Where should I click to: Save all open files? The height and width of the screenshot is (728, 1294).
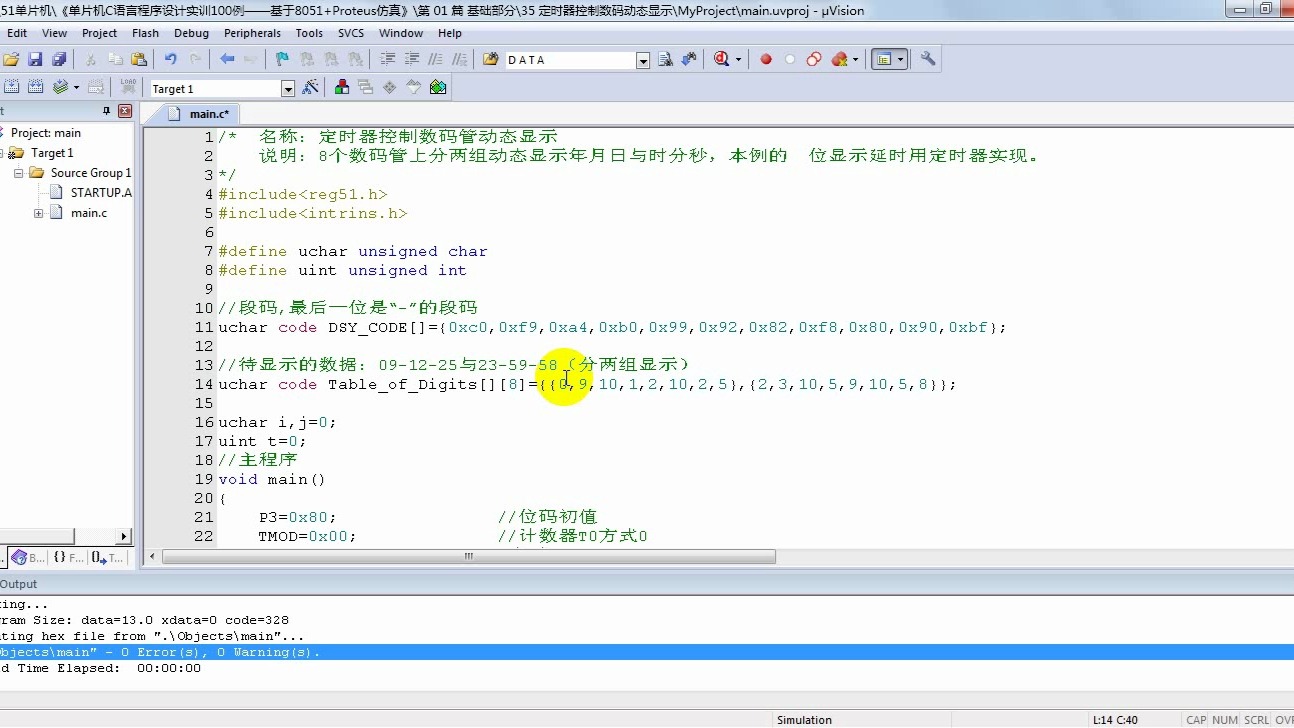(x=59, y=60)
